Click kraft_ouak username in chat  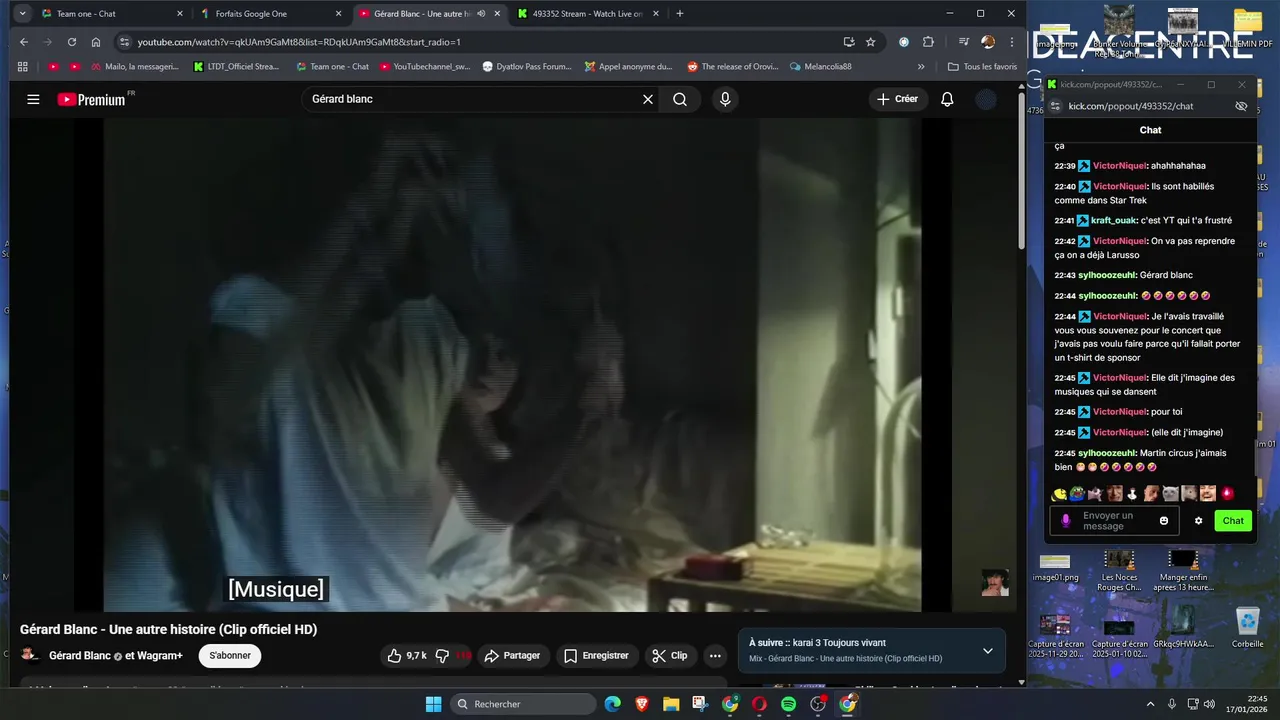(1113, 220)
